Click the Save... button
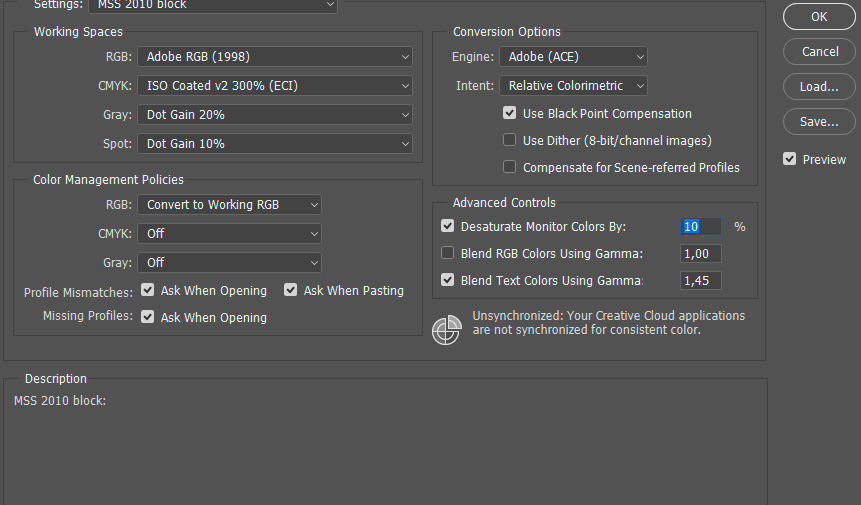Image resolution: width=861 pixels, height=505 pixels. [x=819, y=122]
